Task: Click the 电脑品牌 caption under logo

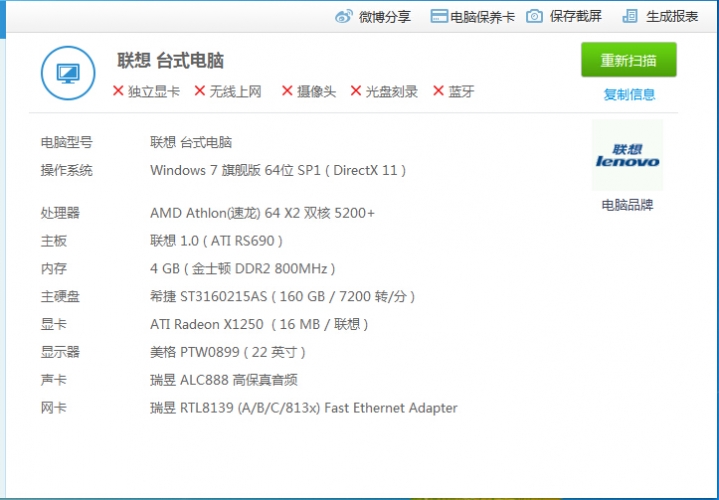Action: [627, 205]
